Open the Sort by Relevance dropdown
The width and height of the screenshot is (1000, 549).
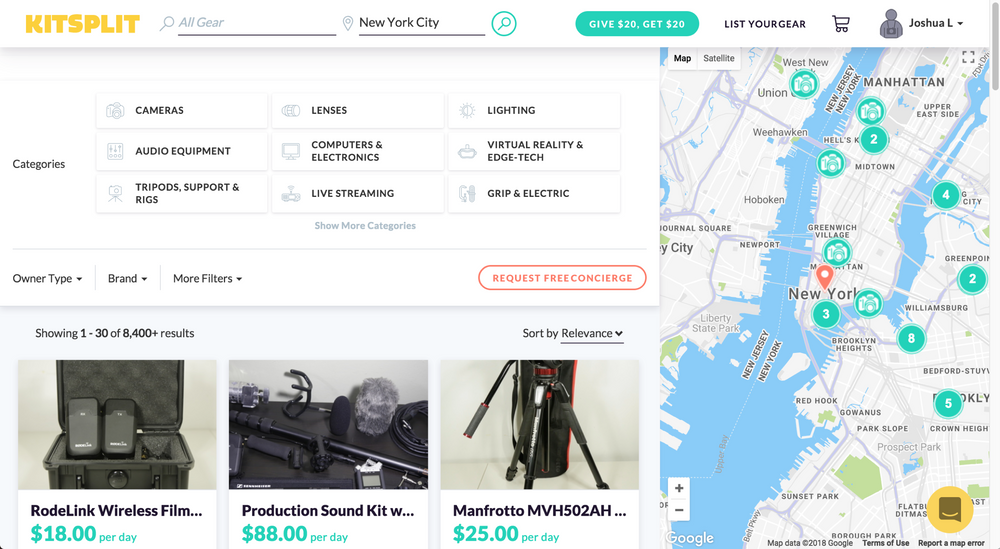(x=592, y=333)
